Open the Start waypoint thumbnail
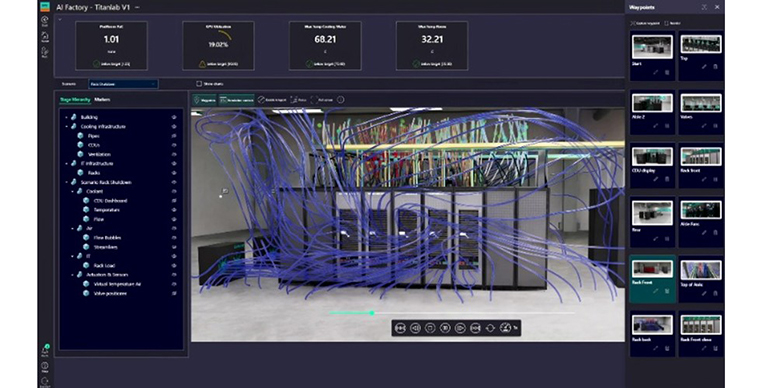The height and width of the screenshot is (388, 770). pyautogui.click(x=652, y=47)
